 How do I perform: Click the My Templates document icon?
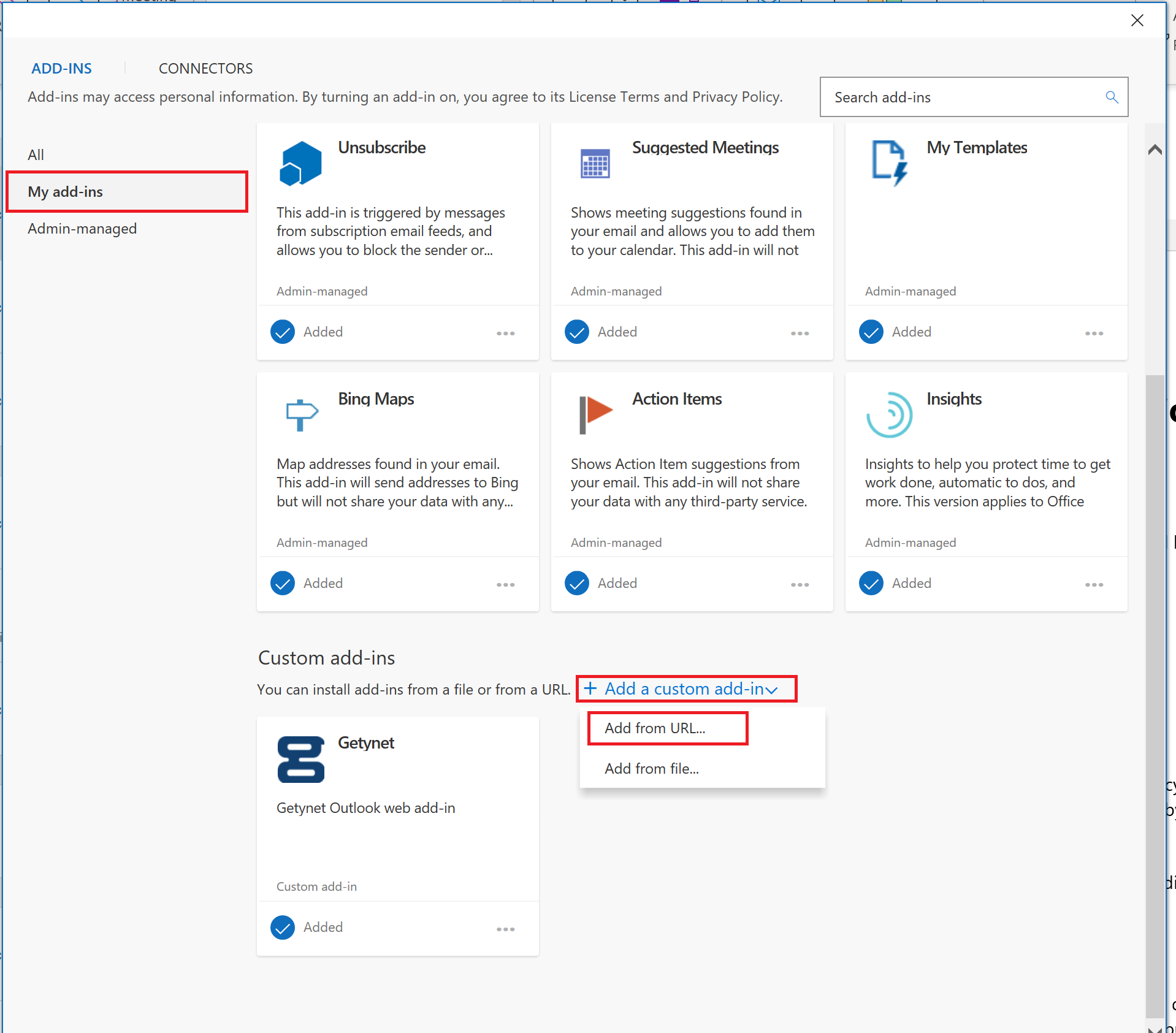[889, 163]
